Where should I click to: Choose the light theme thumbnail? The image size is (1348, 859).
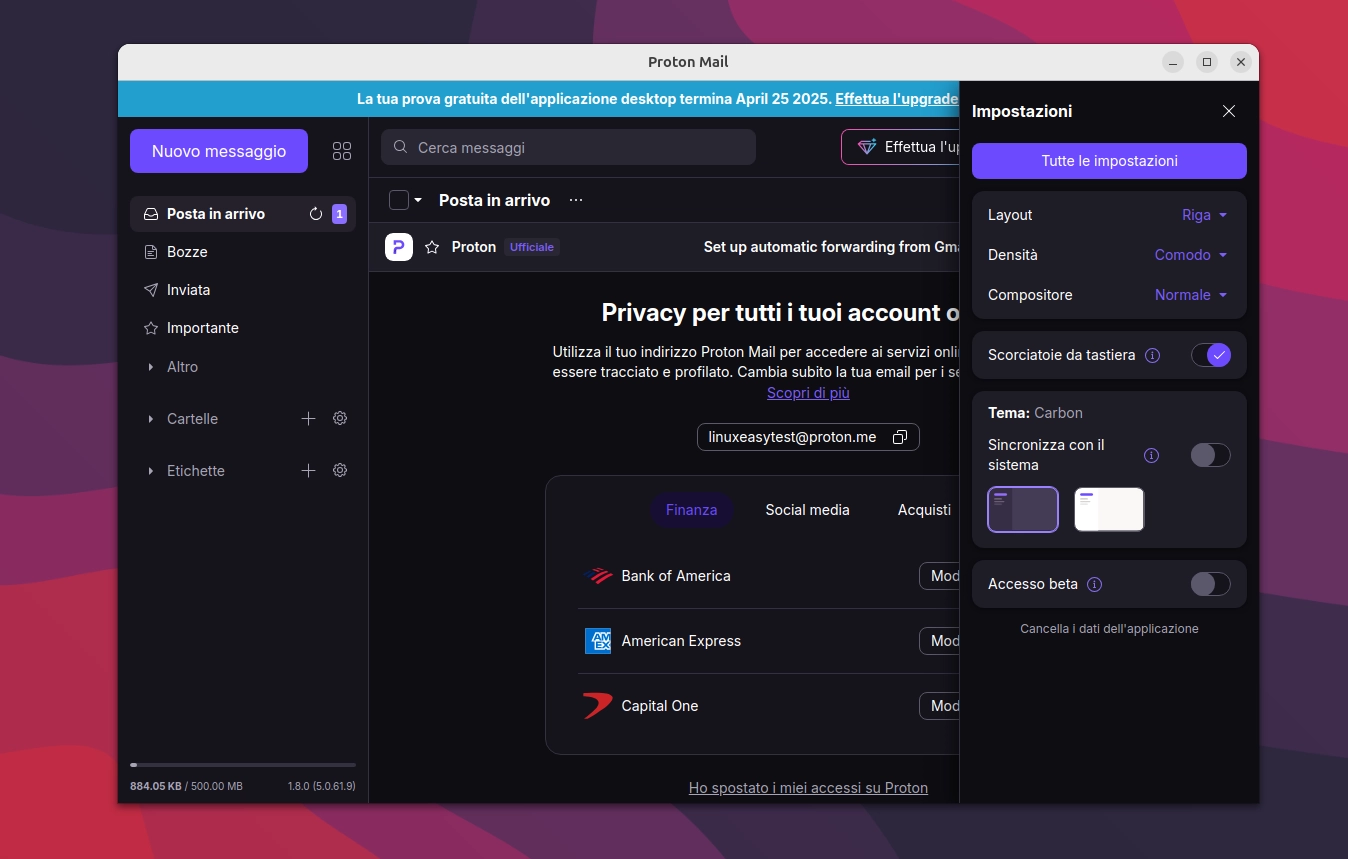tap(1109, 510)
